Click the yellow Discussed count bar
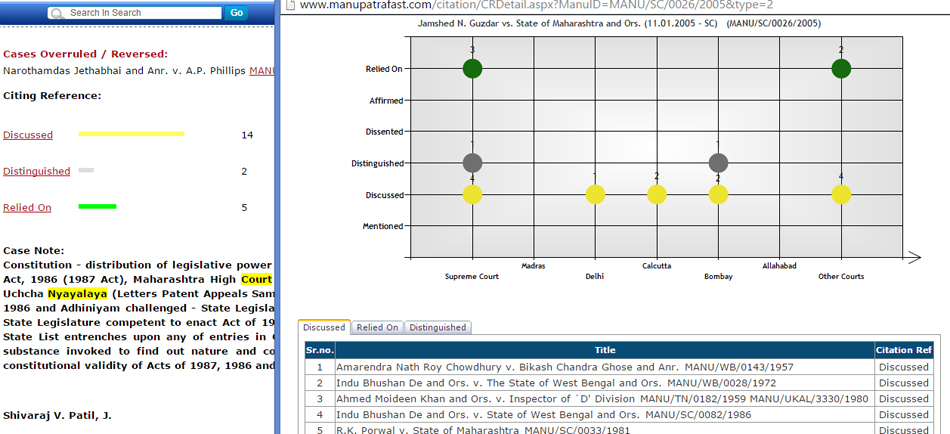Viewport: 950px width, 434px height. [x=131, y=134]
